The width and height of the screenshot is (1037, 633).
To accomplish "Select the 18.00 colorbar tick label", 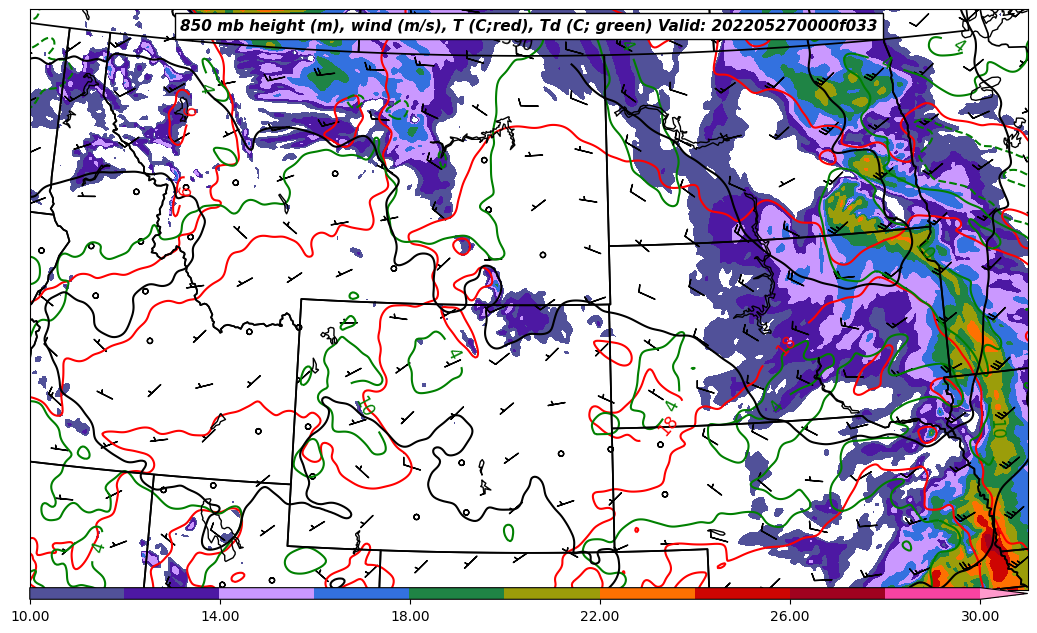I will 410,615.
